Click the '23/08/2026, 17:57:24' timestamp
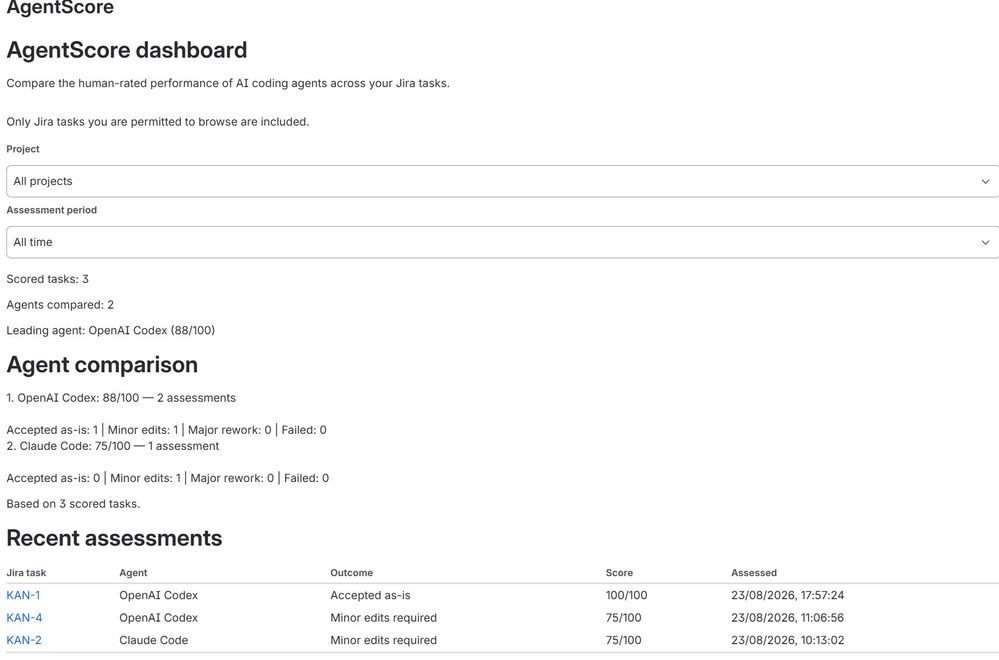The image size is (999, 660). 787,595
